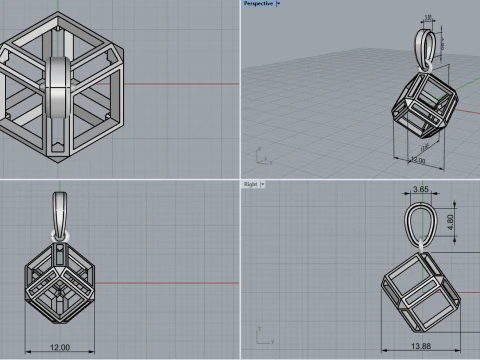480x360 pixels.
Task: Select the 12.00 dimension in bottom-left view
Action: [60, 347]
